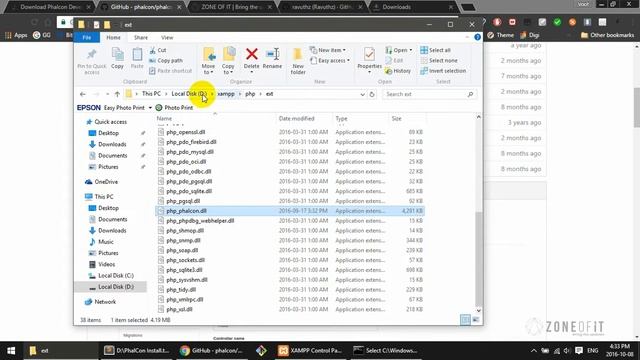Open the Move to dropdown
Screen dimensions: 640x360
208,61
